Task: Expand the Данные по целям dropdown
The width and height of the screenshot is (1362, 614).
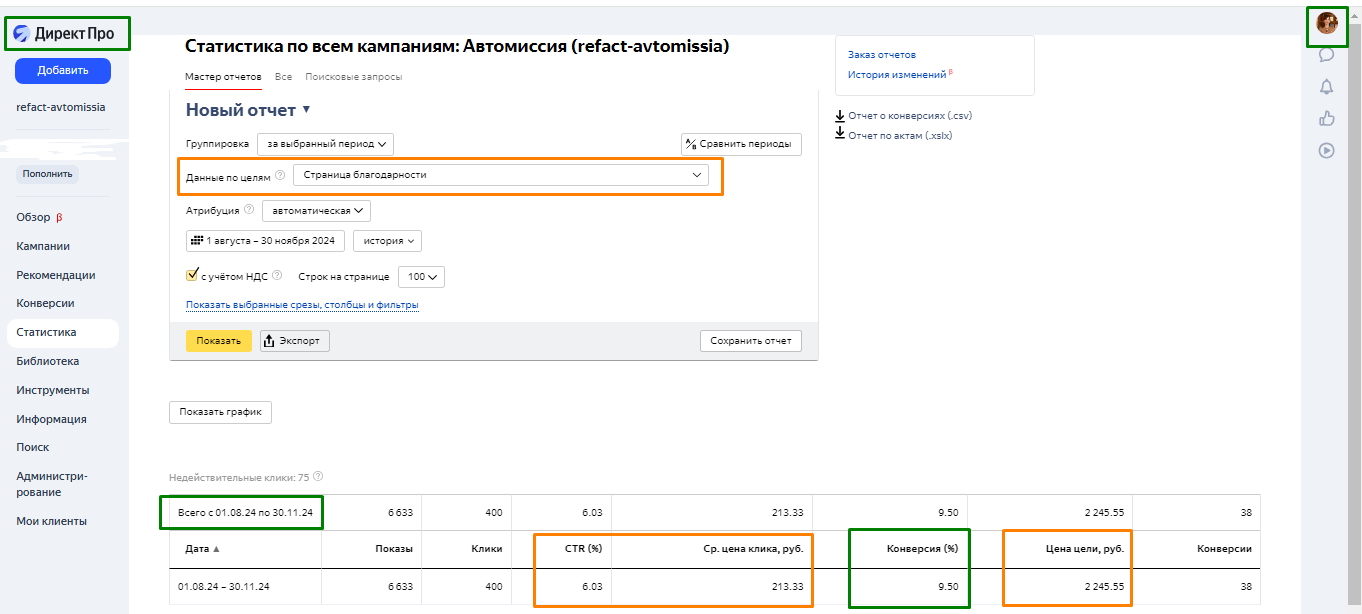Action: tap(500, 175)
